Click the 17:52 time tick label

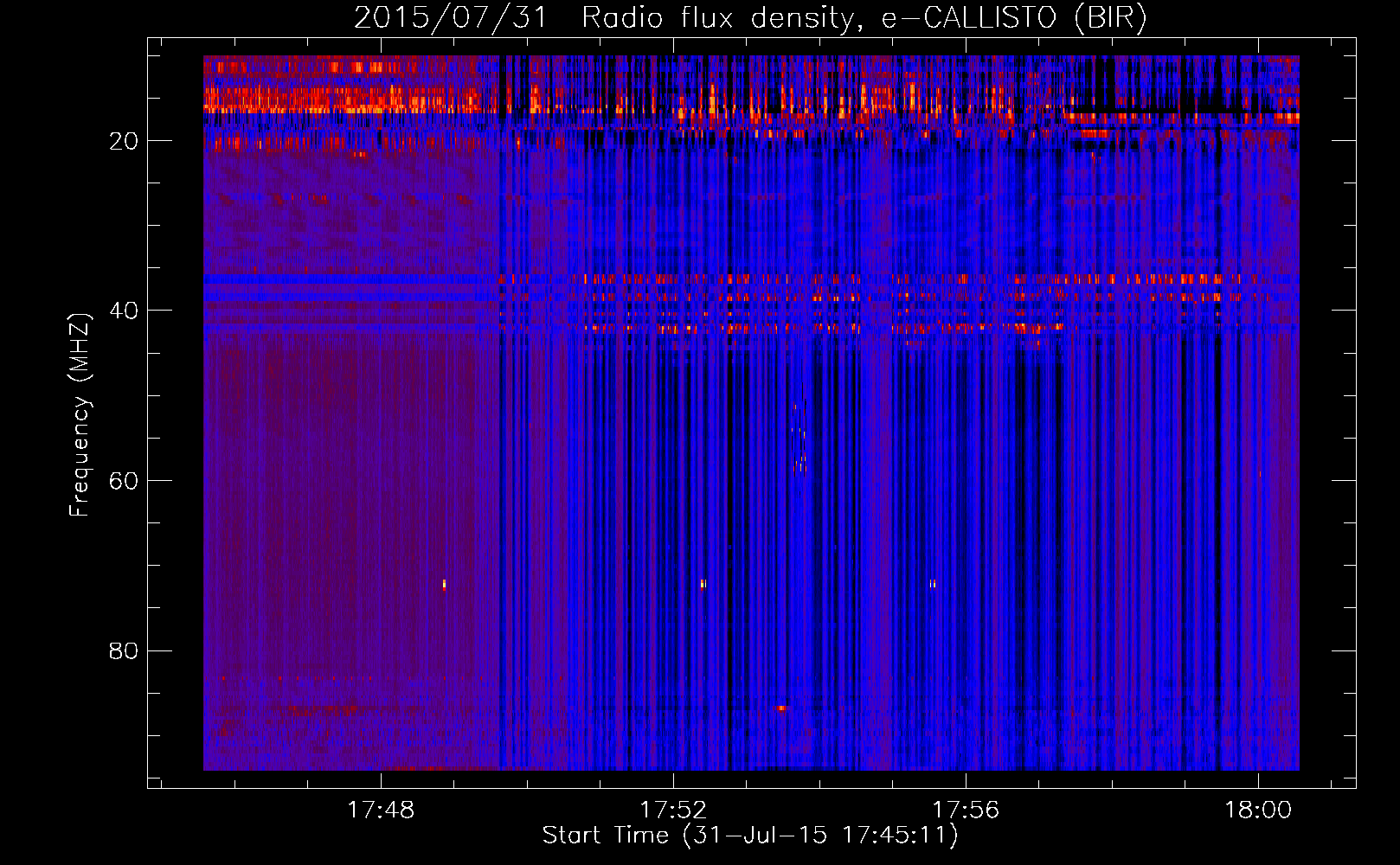point(673,810)
